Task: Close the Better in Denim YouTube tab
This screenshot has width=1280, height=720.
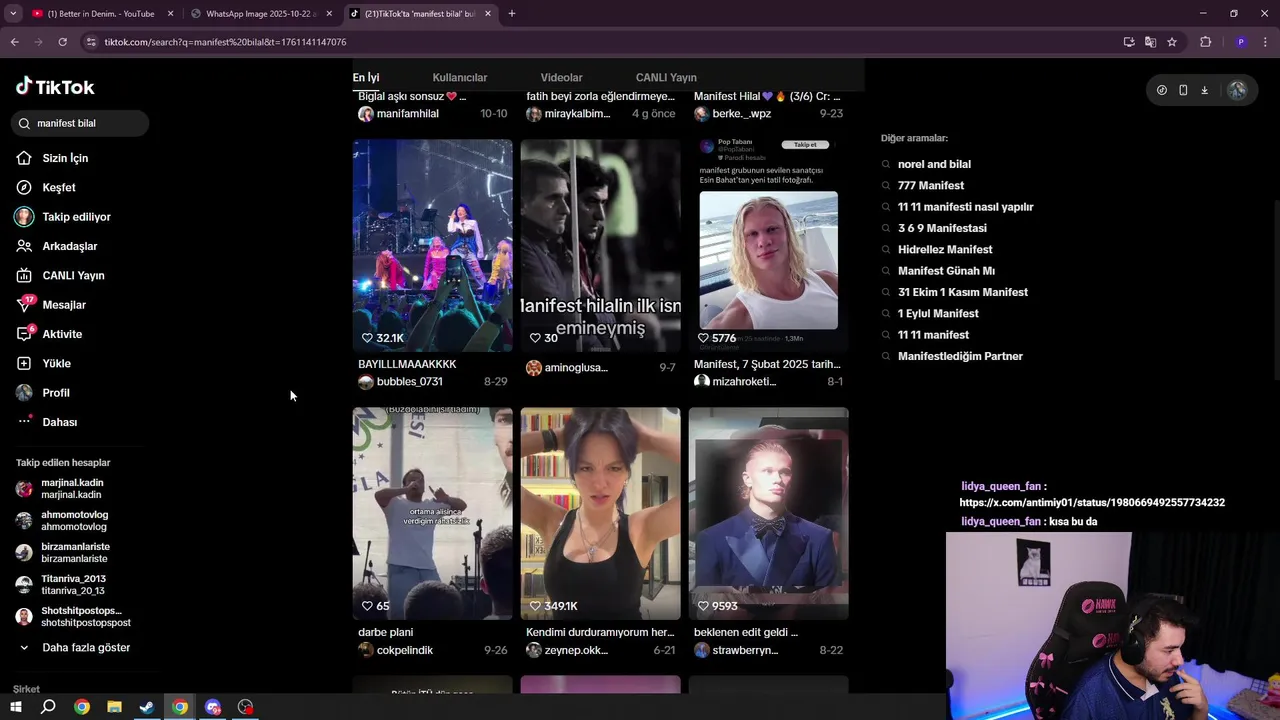Action: tap(170, 14)
